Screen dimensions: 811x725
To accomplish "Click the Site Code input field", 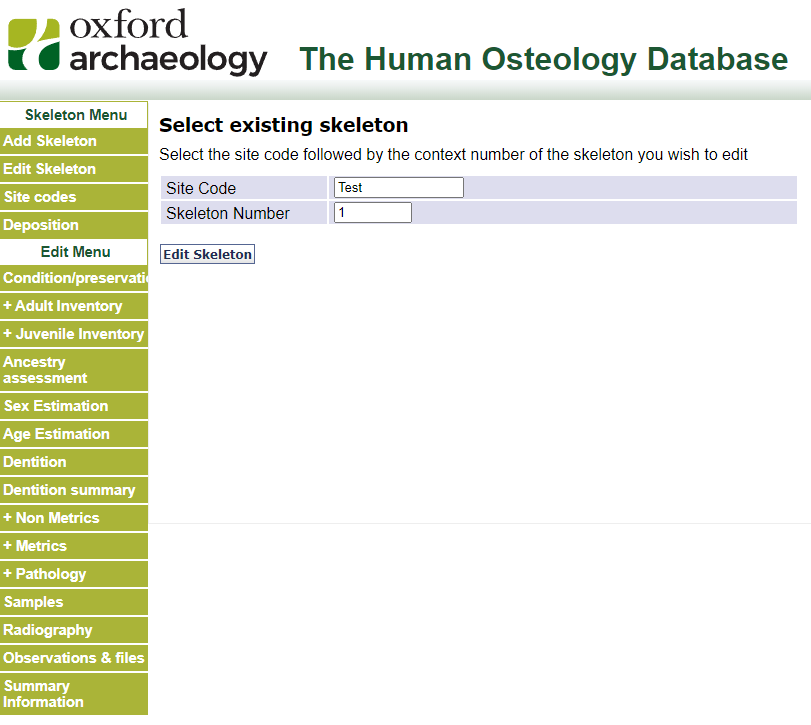I will (398, 187).
